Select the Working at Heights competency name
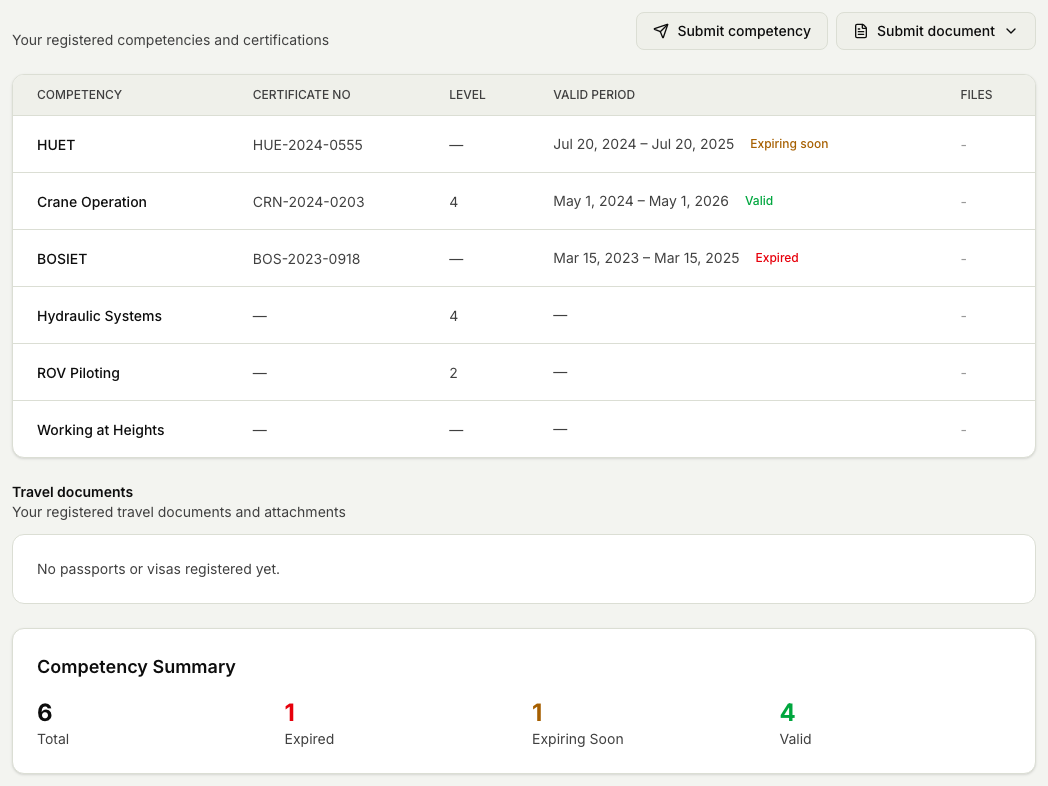This screenshot has width=1048, height=786. click(101, 430)
